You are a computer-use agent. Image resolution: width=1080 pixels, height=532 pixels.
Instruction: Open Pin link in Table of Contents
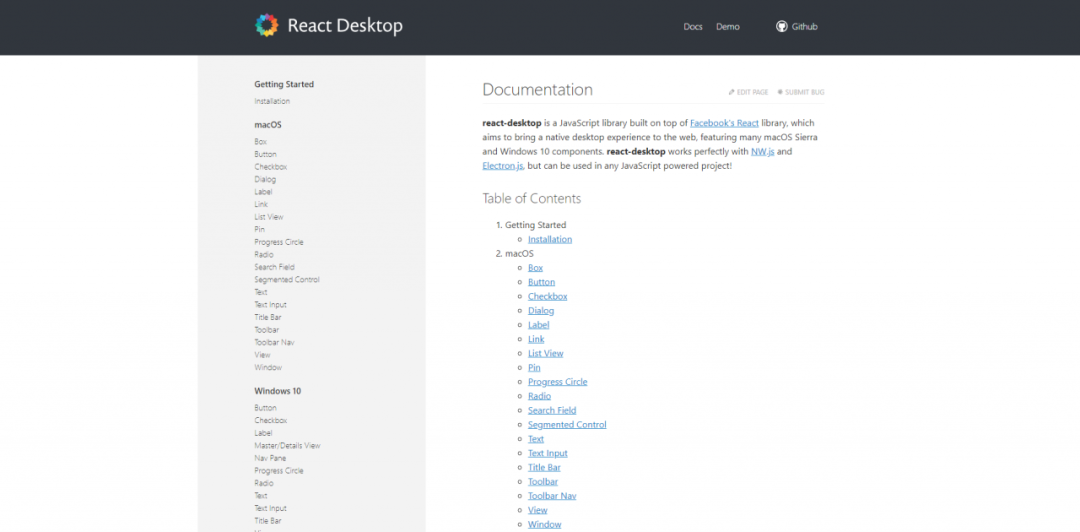(x=534, y=367)
